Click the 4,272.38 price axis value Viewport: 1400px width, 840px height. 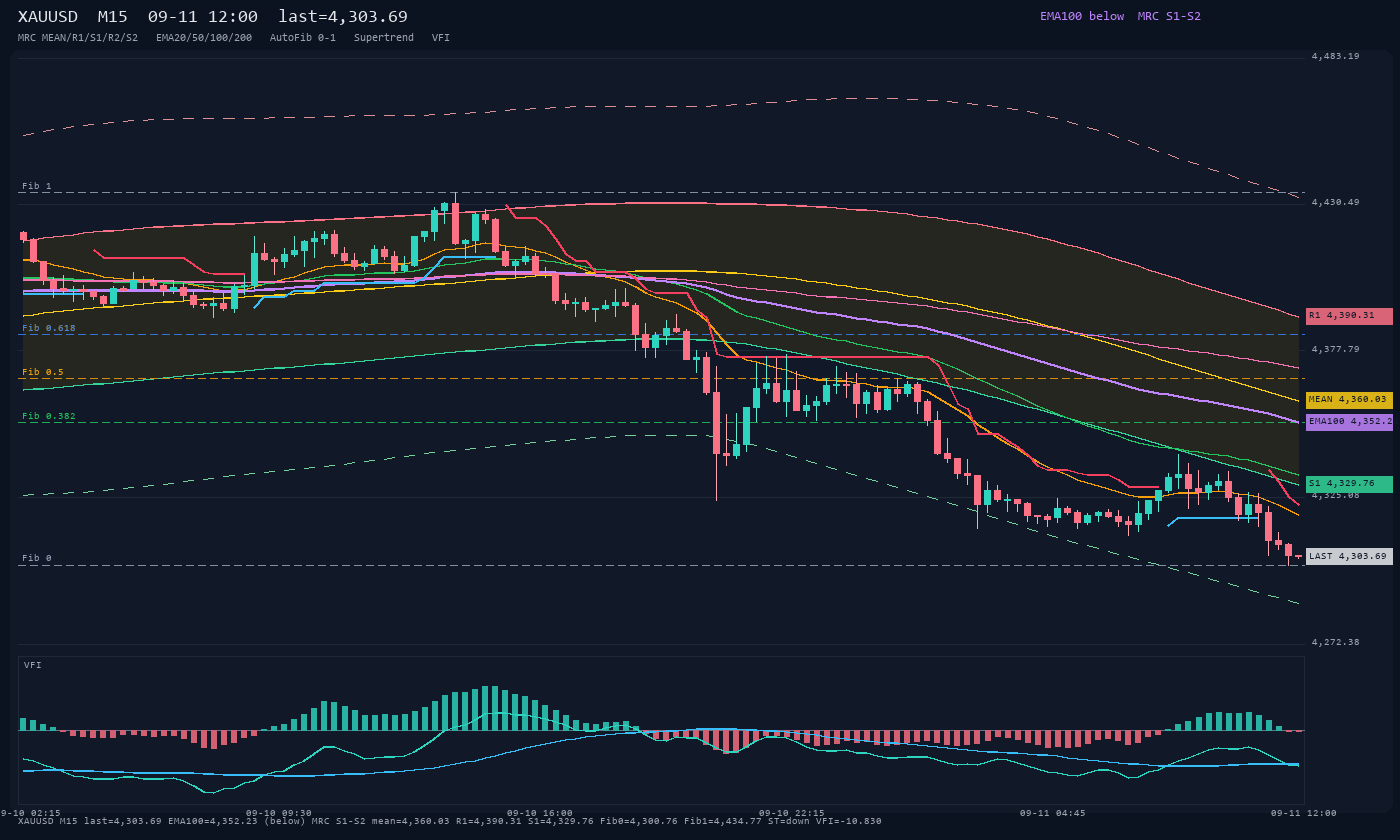coord(1336,642)
